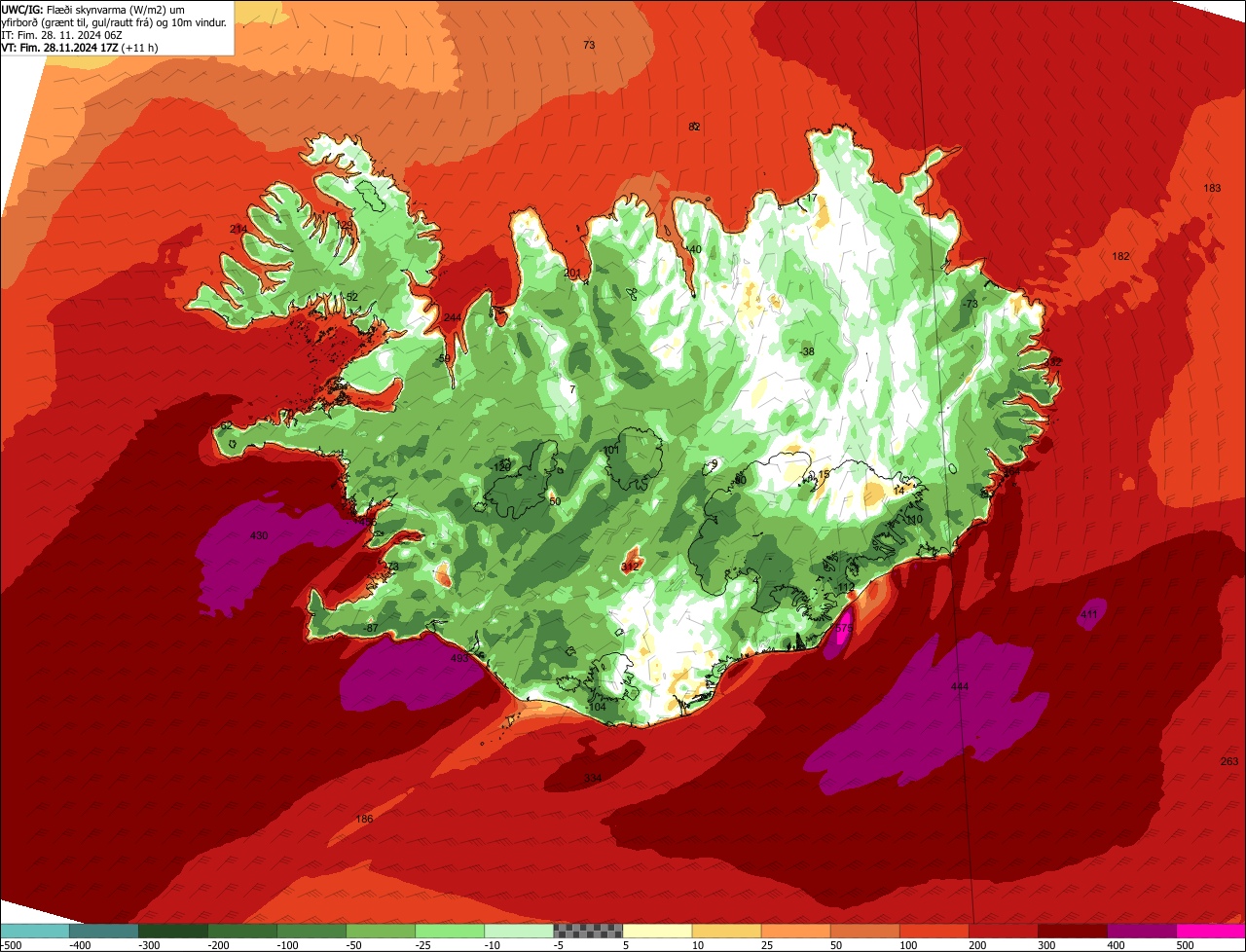Select the yellow-orange 10 to 25 swatch
1246x952 pixels.
tap(726, 931)
